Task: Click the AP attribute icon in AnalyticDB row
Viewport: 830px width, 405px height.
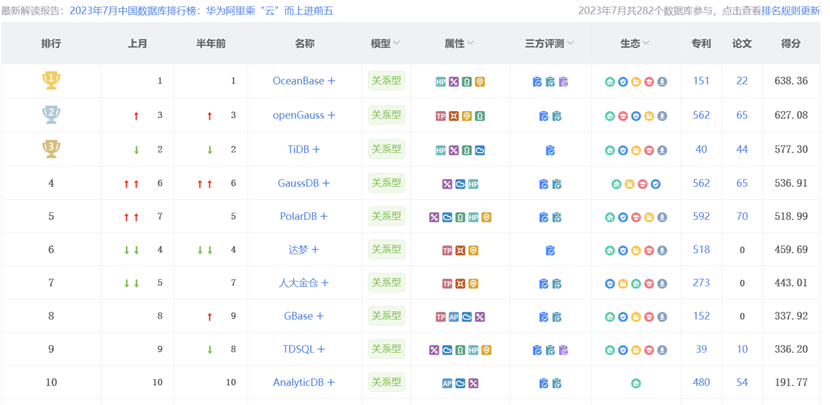Action: click(x=447, y=383)
